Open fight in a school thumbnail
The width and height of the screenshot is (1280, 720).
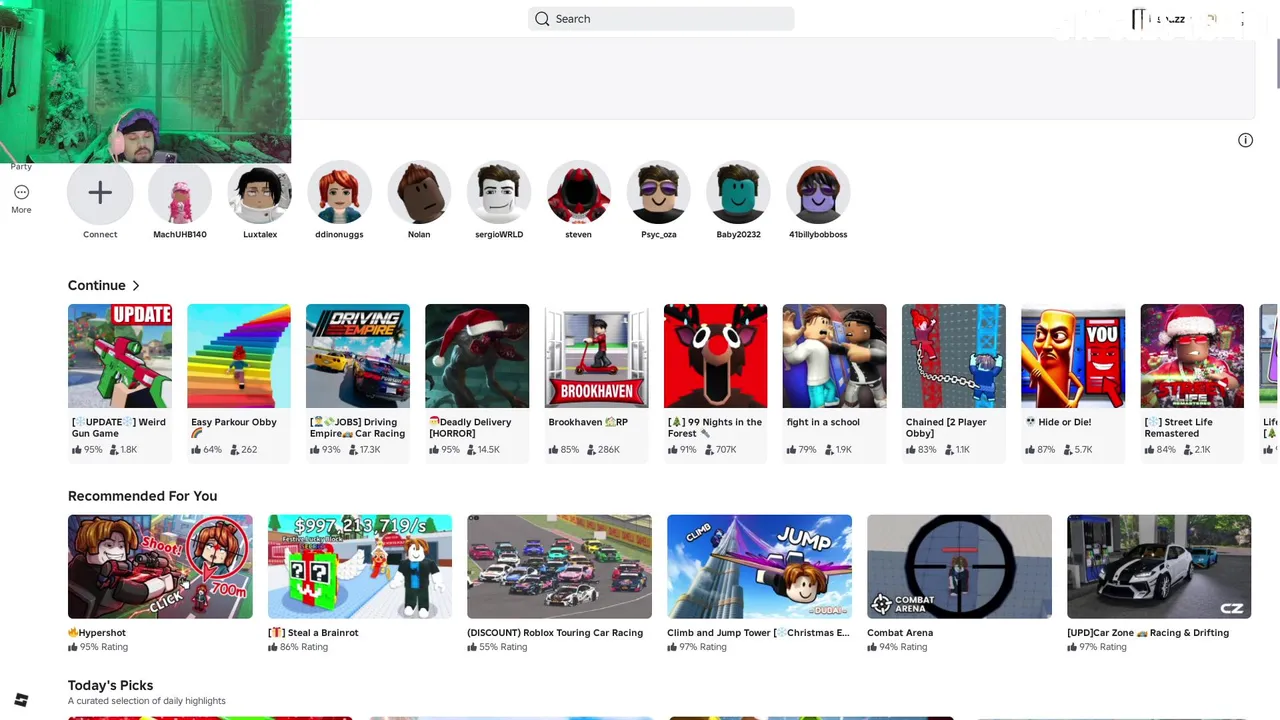click(x=834, y=356)
